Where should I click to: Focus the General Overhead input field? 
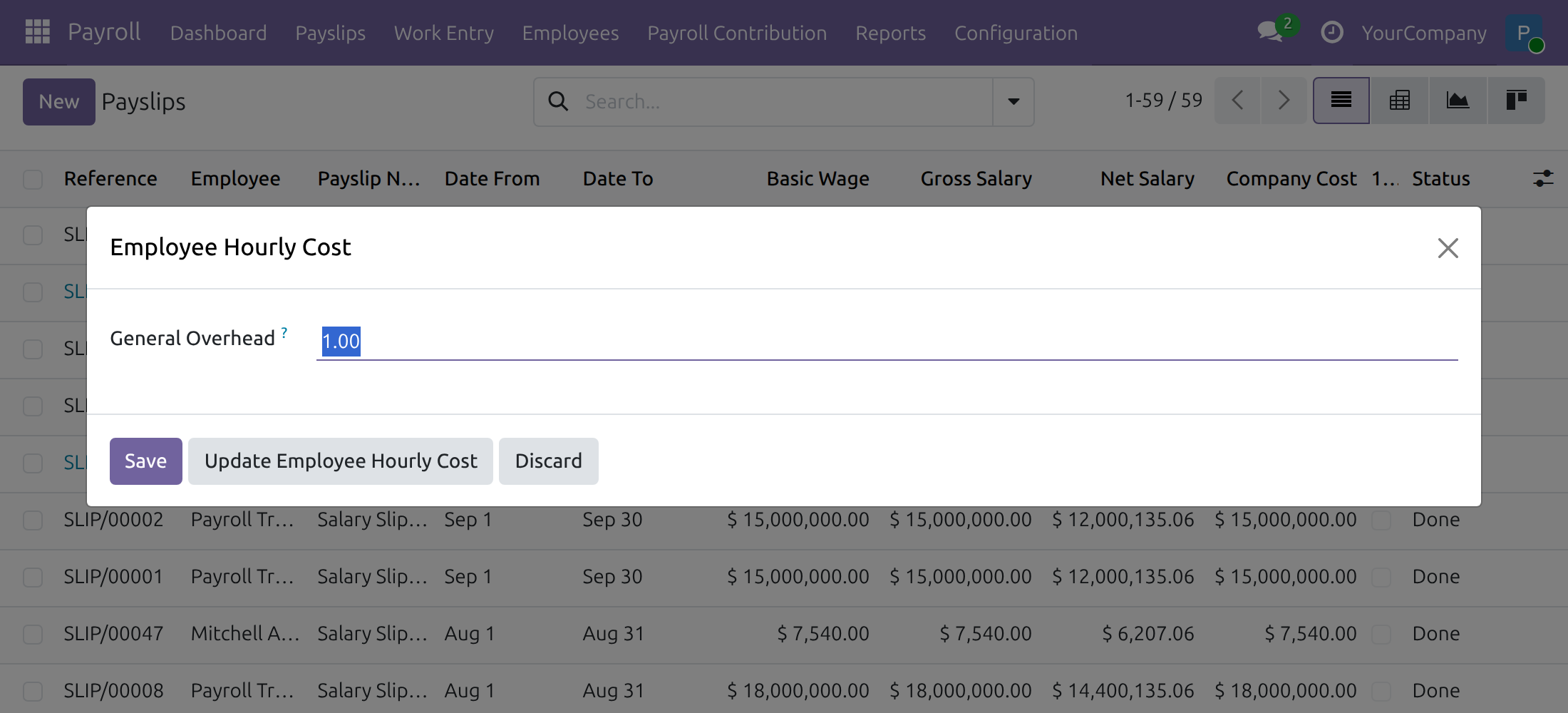point(887,341)
